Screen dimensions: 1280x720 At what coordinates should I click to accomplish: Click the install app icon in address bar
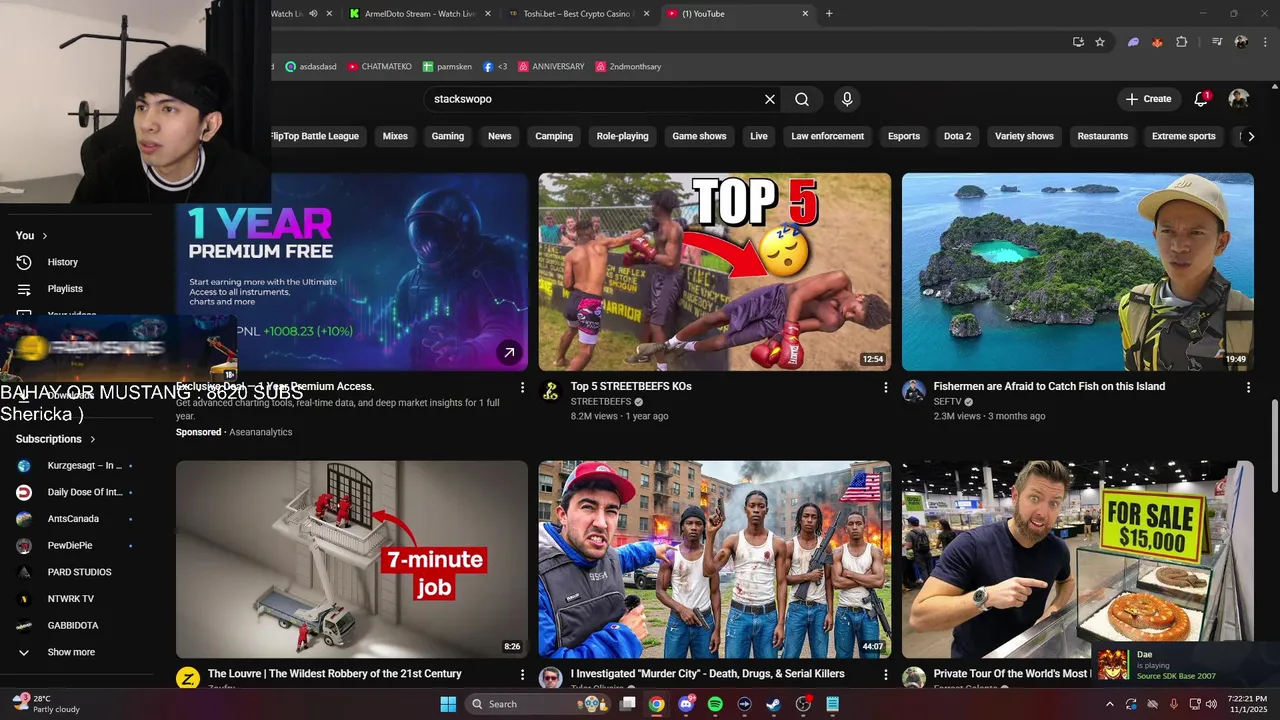coord(1078,42)
